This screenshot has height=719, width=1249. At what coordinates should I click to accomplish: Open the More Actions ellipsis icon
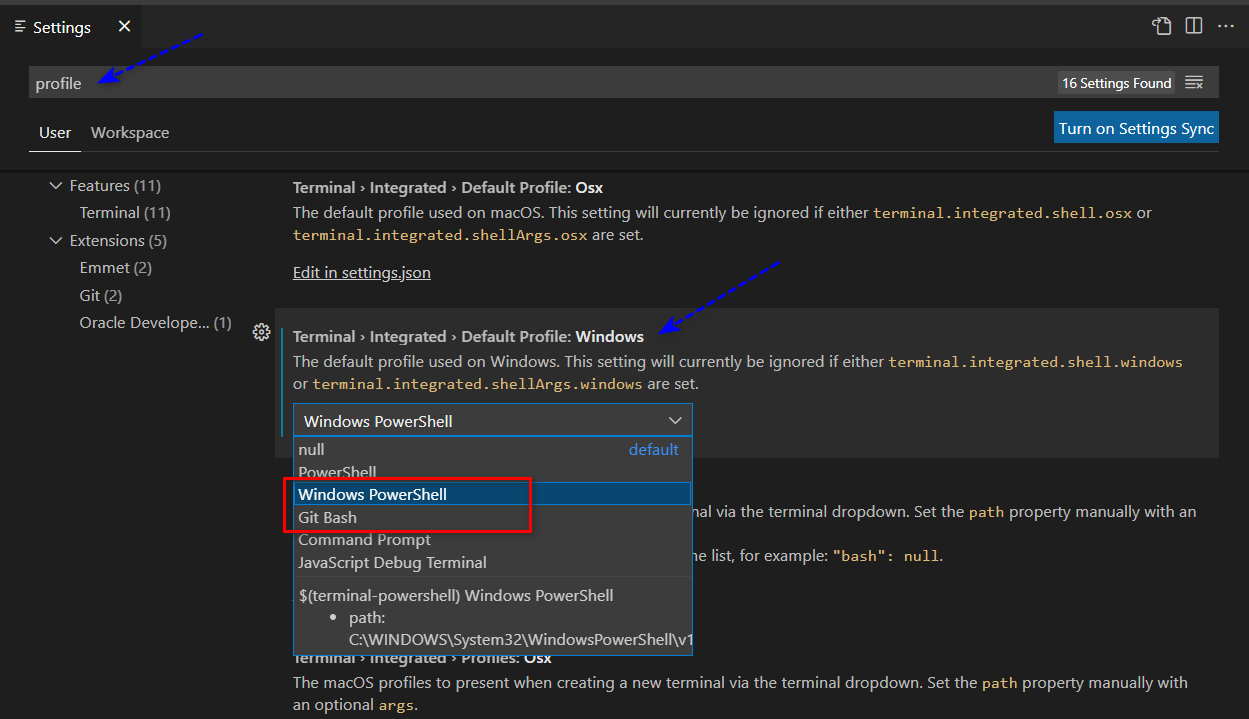1226,26
